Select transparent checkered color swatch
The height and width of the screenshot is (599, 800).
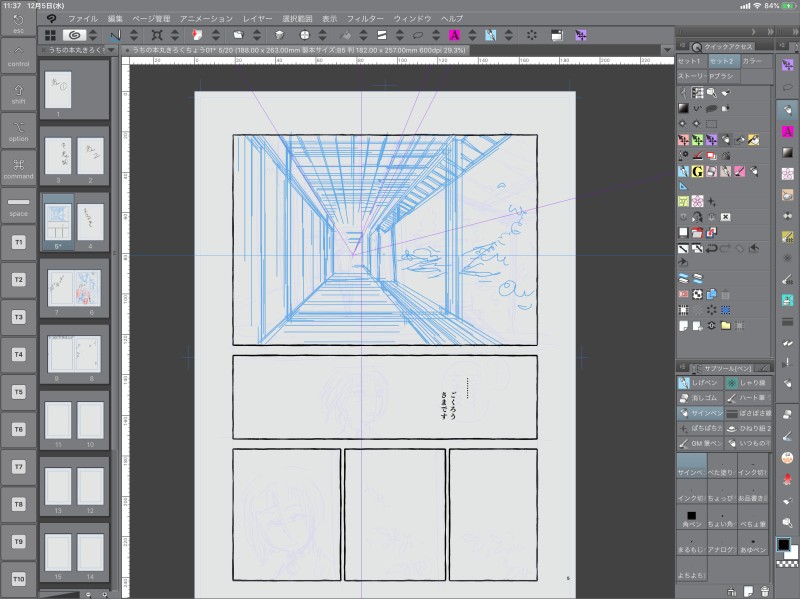[x=786, y=564]
